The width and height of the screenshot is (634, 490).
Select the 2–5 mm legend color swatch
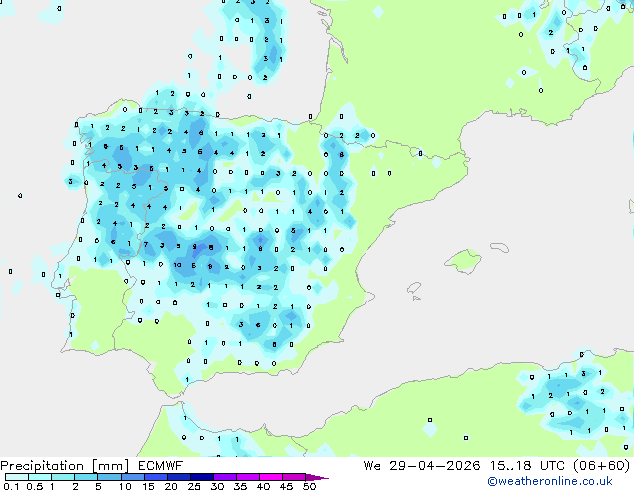point(86,477)
